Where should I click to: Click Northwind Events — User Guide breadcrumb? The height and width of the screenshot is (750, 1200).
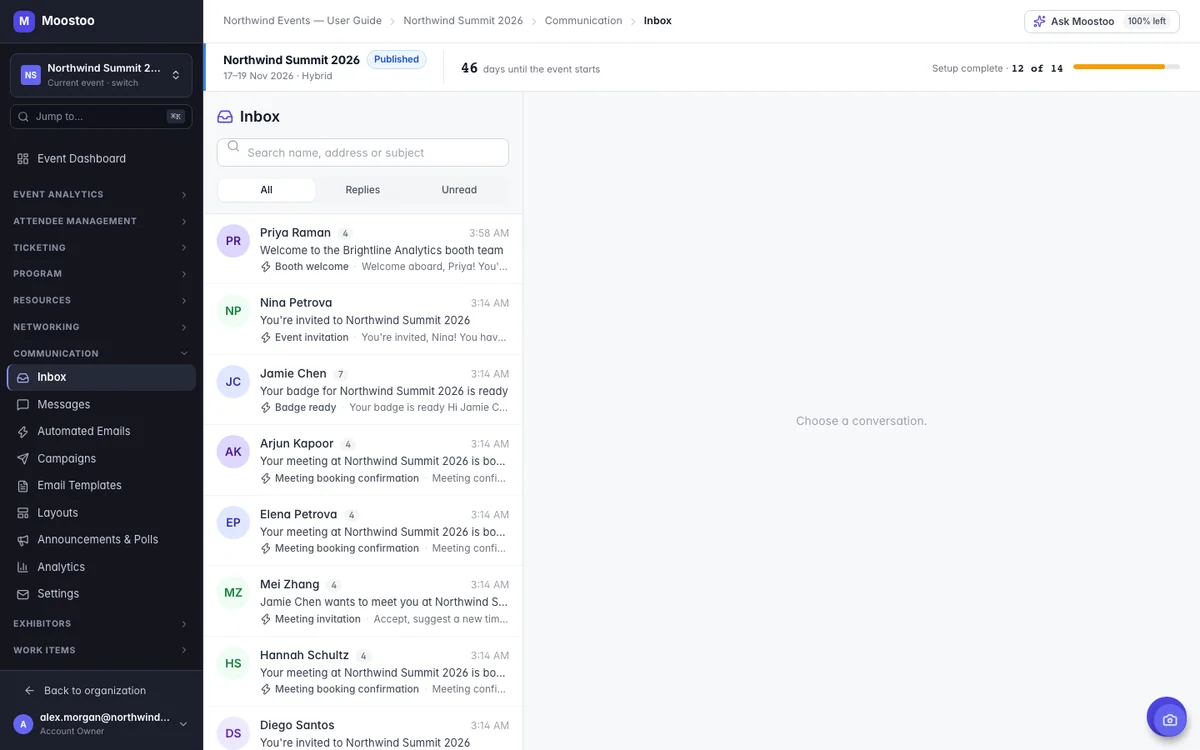click(x=302, y=21)
